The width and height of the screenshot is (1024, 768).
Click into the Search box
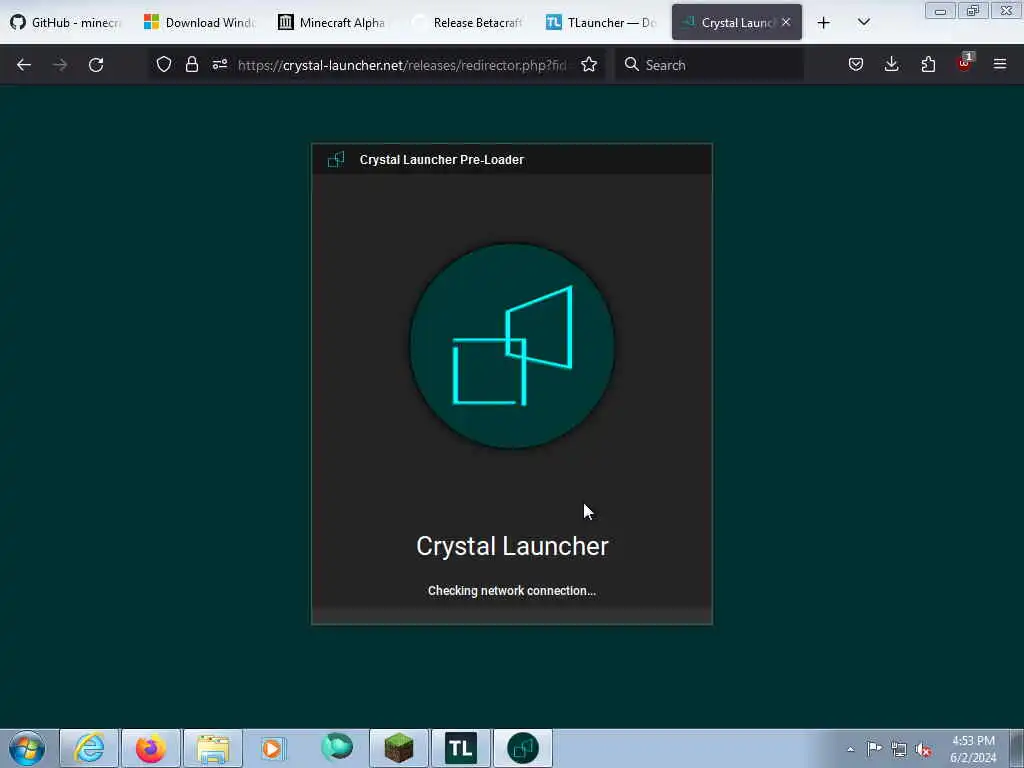click(709, 65)
